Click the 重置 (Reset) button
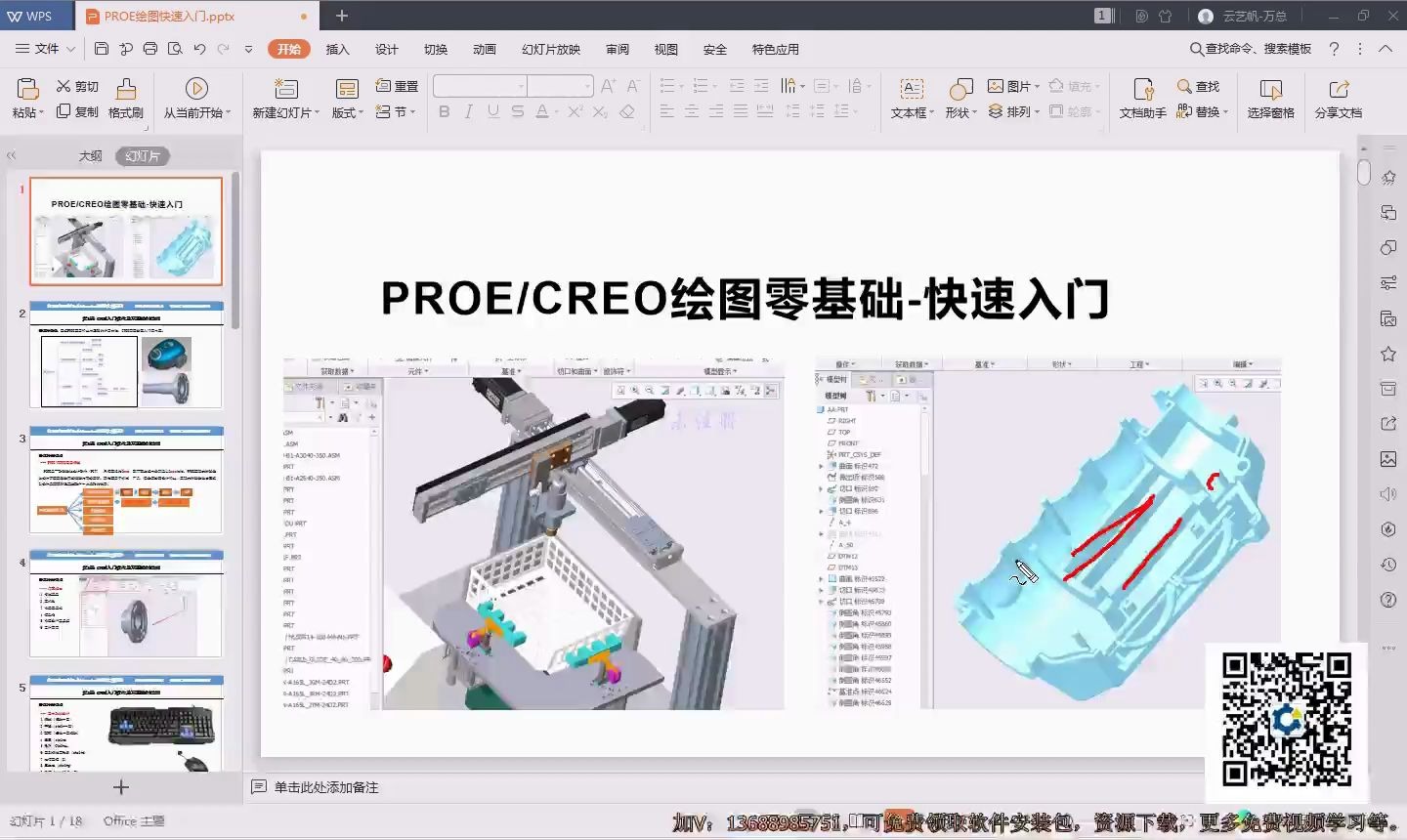This screenshot has width=1407, height=840. click(397, 86)
